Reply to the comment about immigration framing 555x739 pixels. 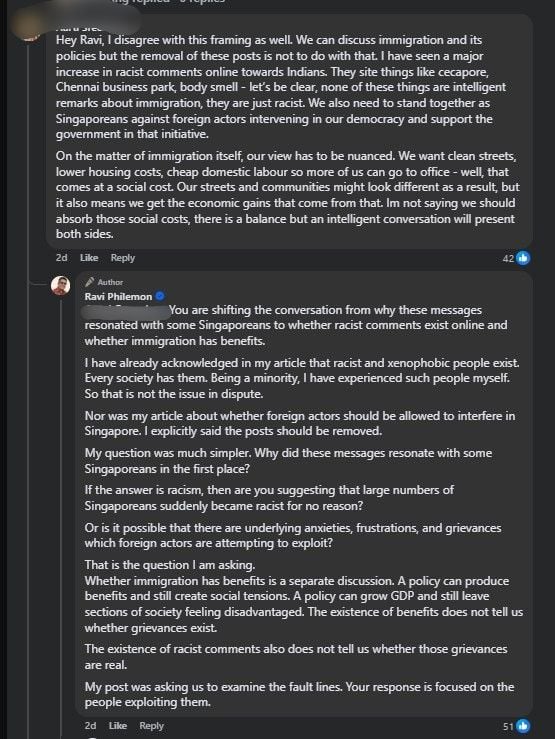click(x=122, y=258)
